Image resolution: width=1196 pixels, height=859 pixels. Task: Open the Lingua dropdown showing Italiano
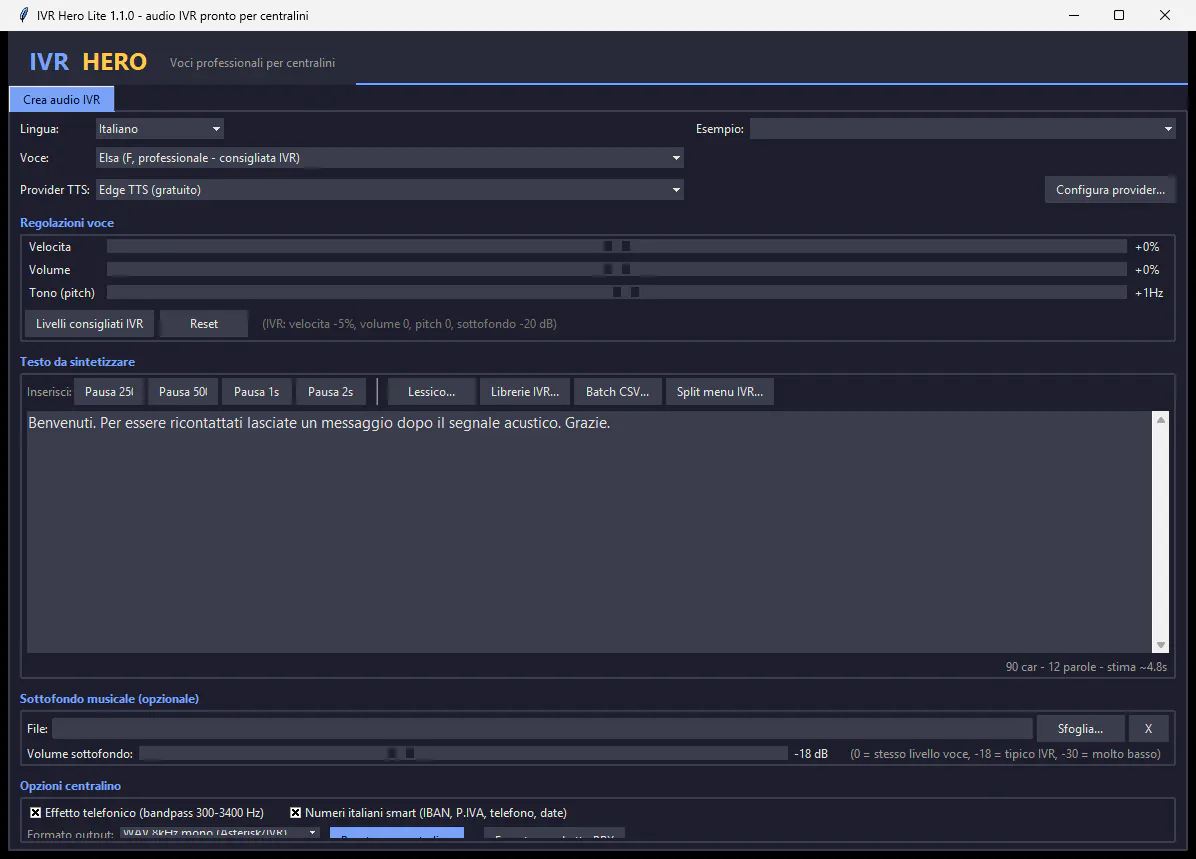(x=159, y=129)
